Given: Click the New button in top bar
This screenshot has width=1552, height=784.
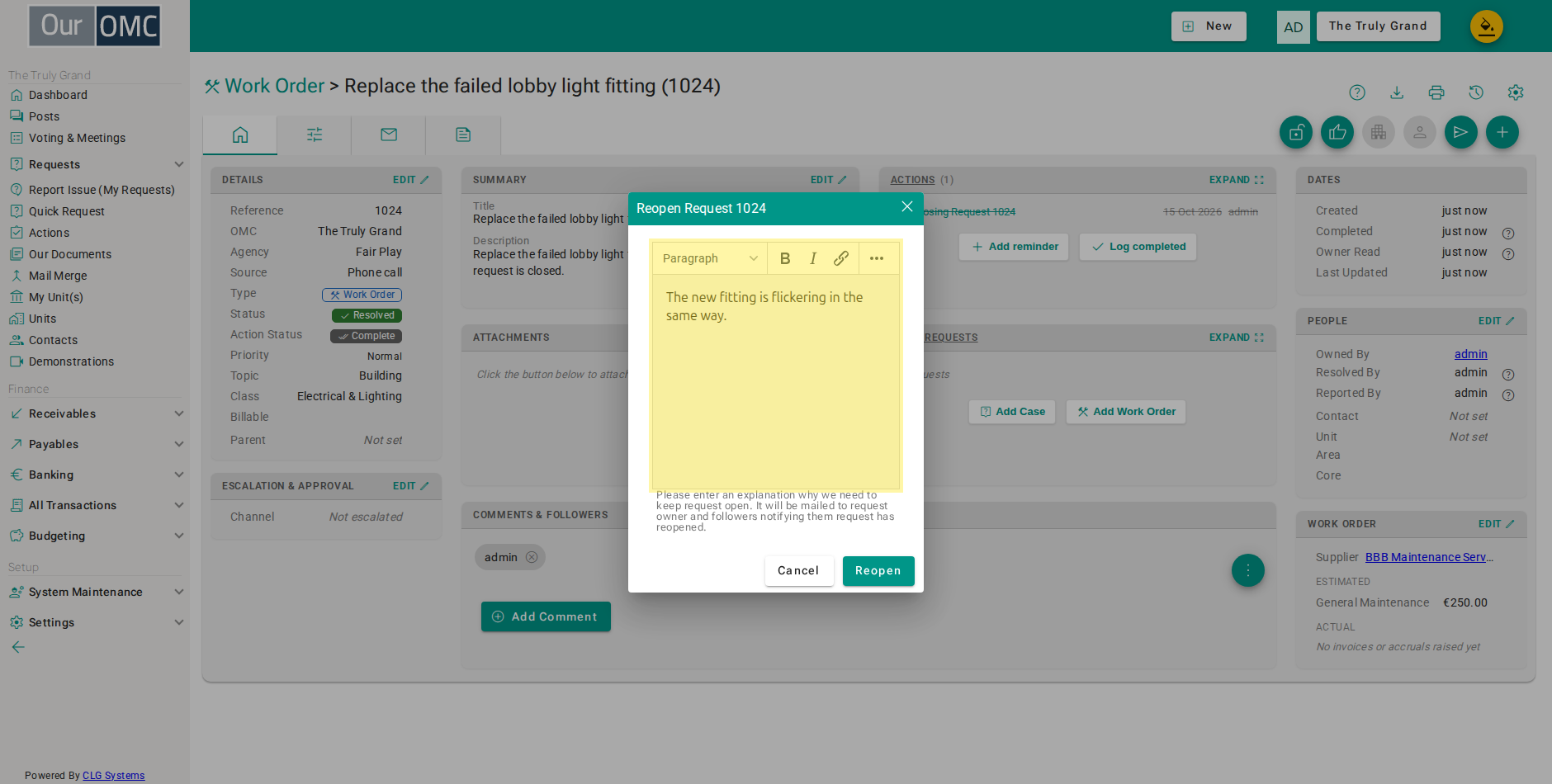Looking at the screenshot, I should coord(1209,26).
